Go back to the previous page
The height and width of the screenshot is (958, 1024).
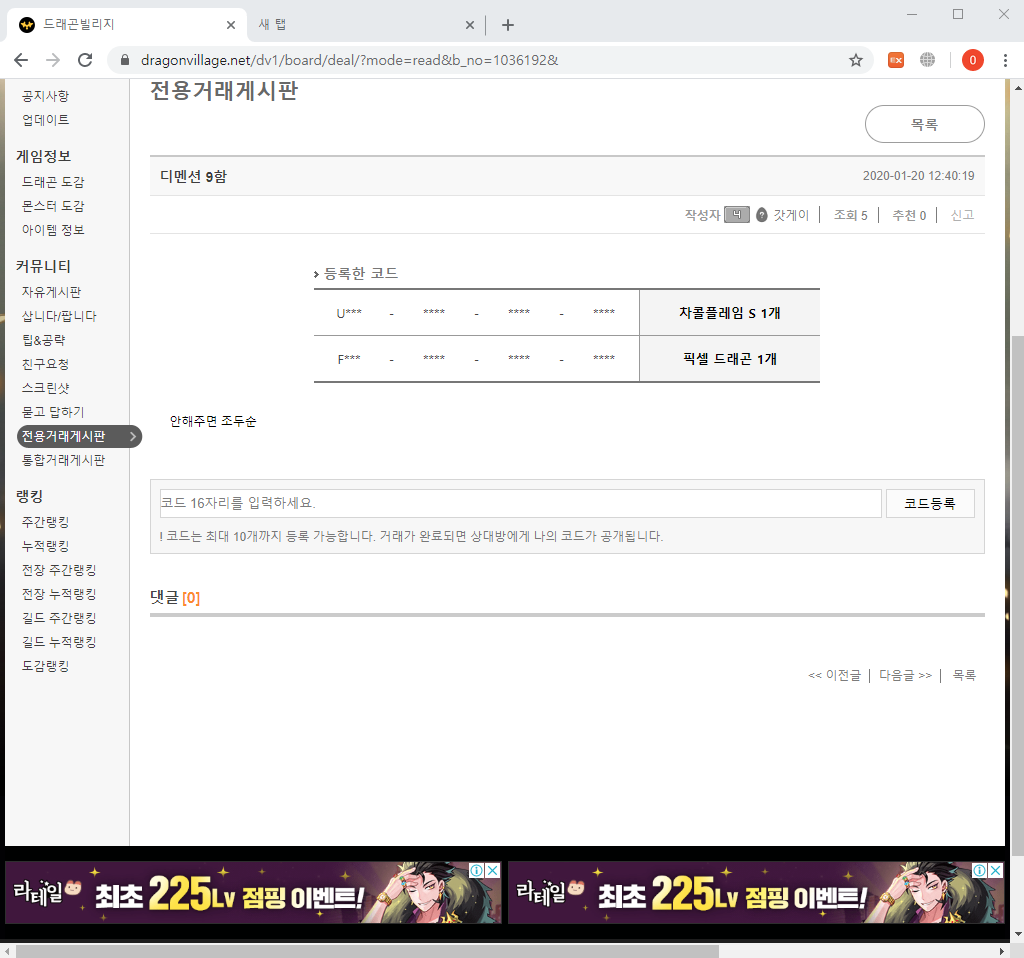point(21,60)
